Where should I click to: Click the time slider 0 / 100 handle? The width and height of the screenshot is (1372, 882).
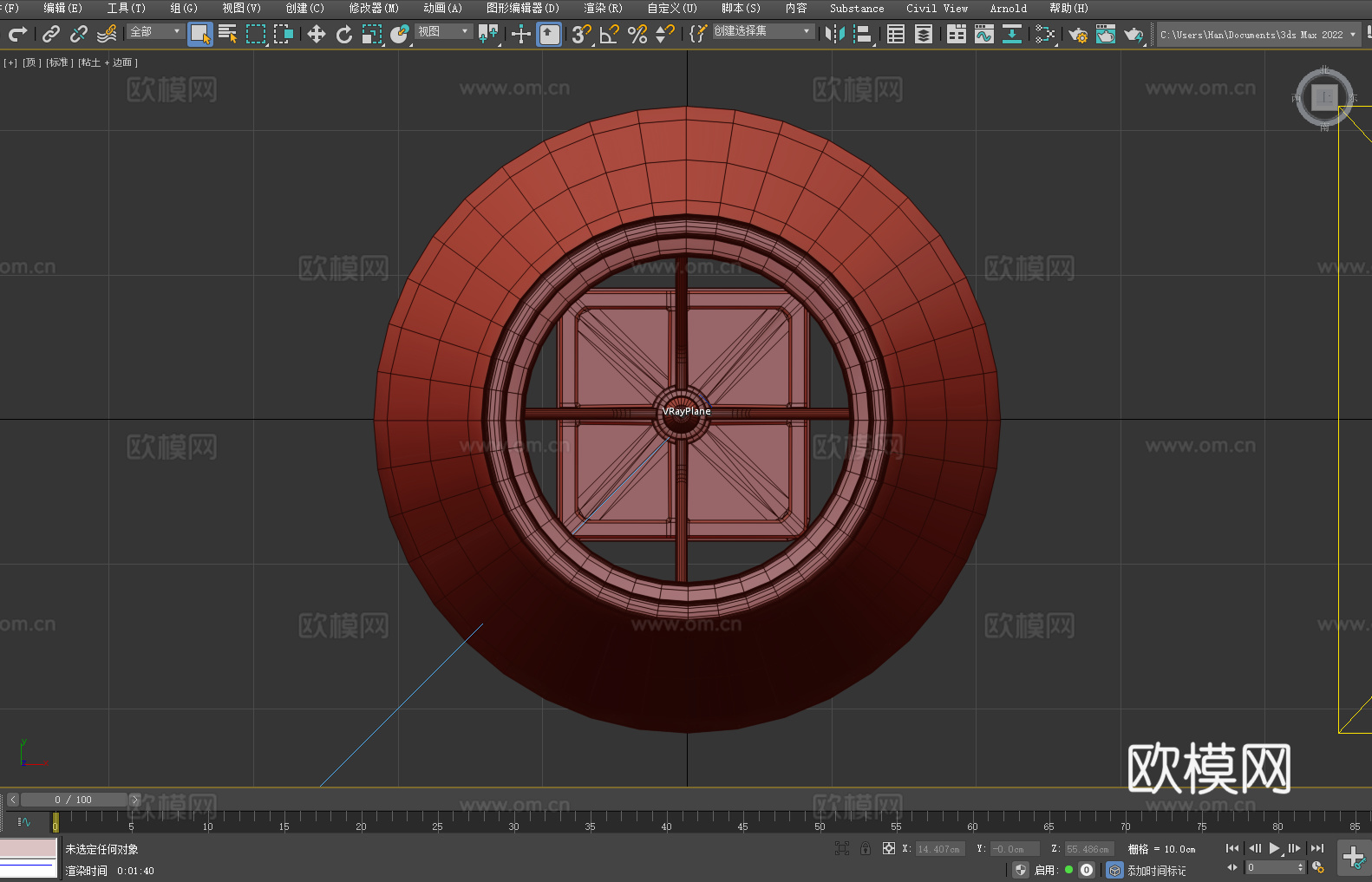(x=74, y=800)
